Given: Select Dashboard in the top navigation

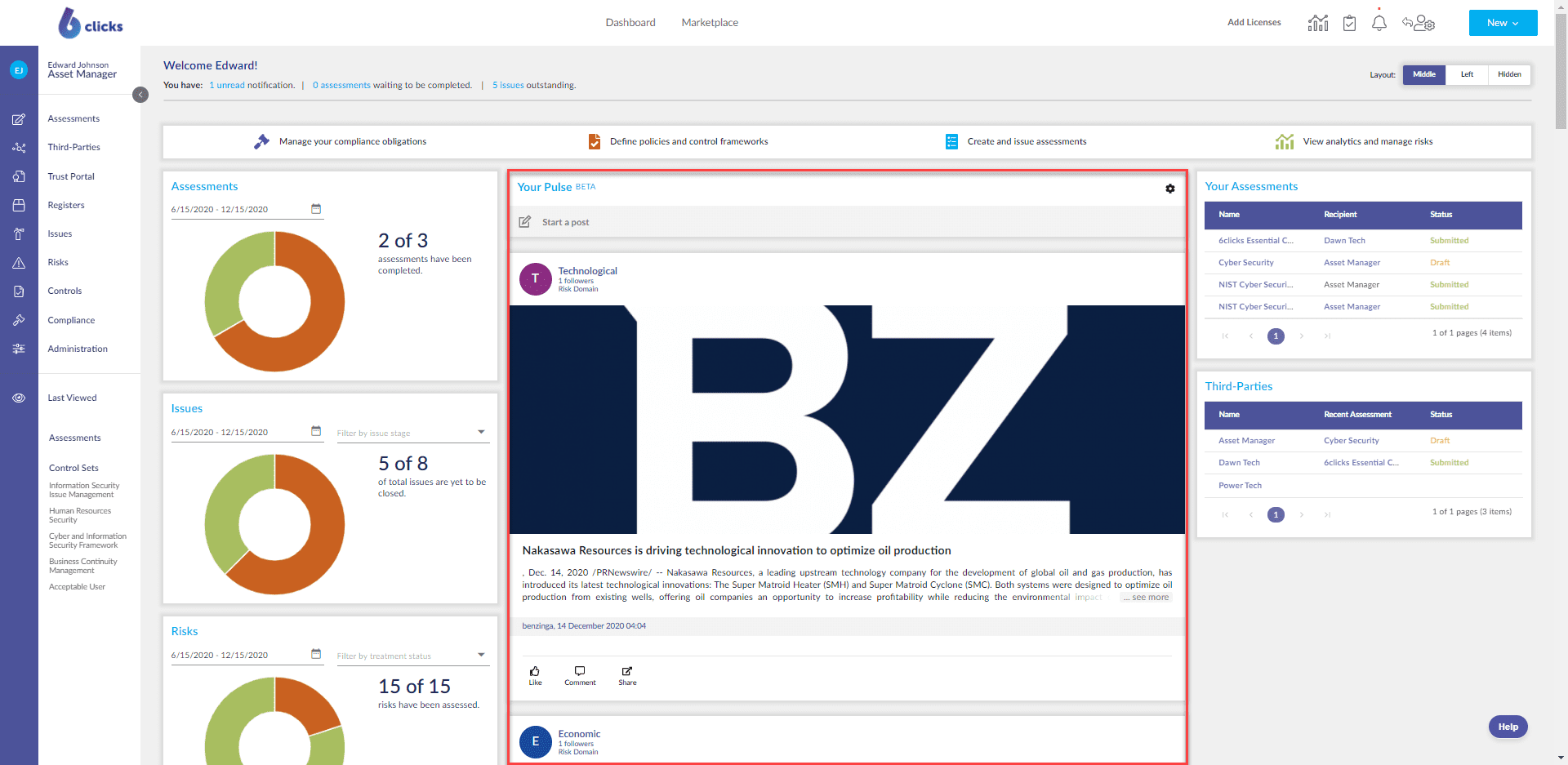Looking at the screenshot, I should pos(630,22).
